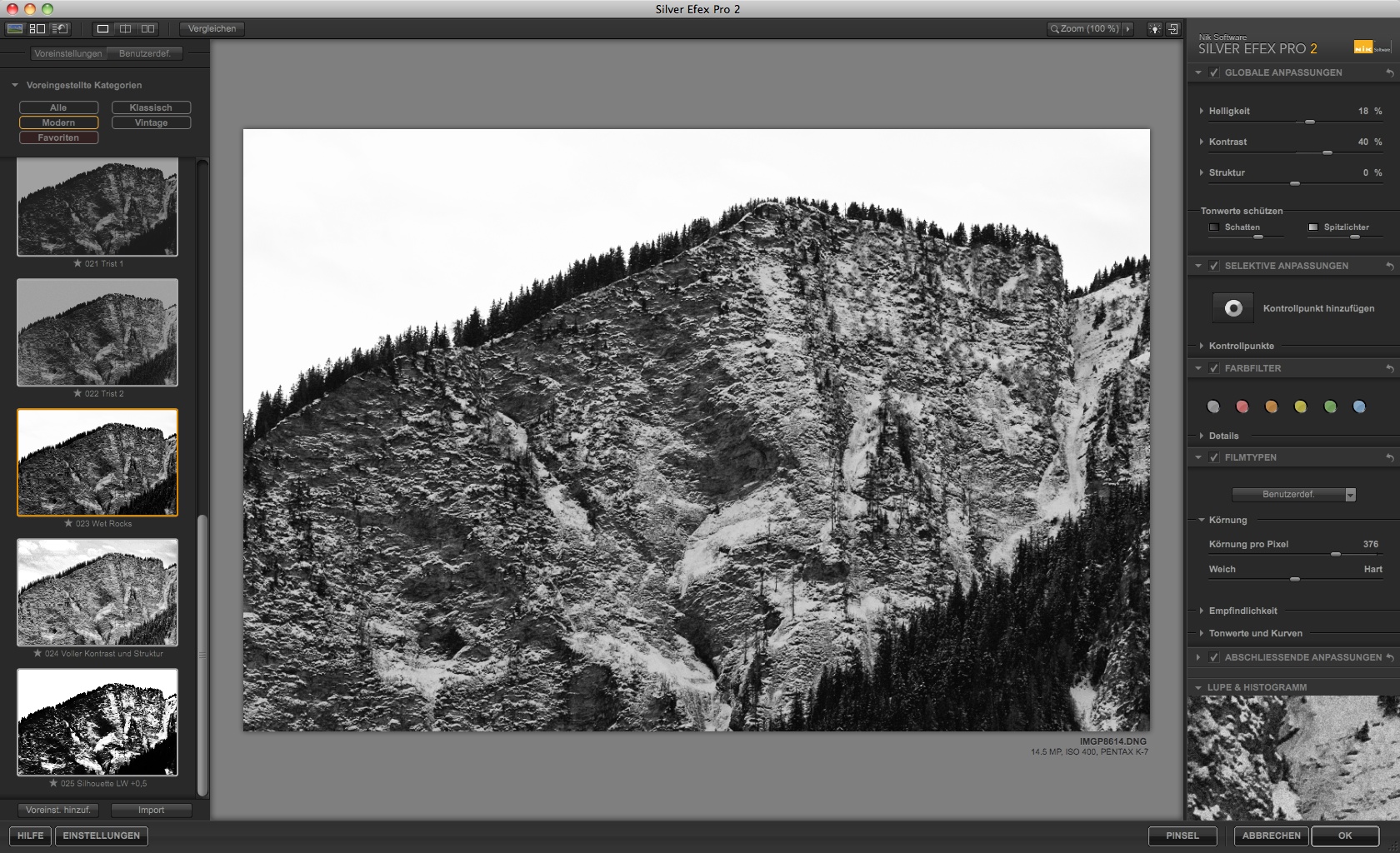
Task: Reset the Filmtypen section
Action: coord(1389,458)
